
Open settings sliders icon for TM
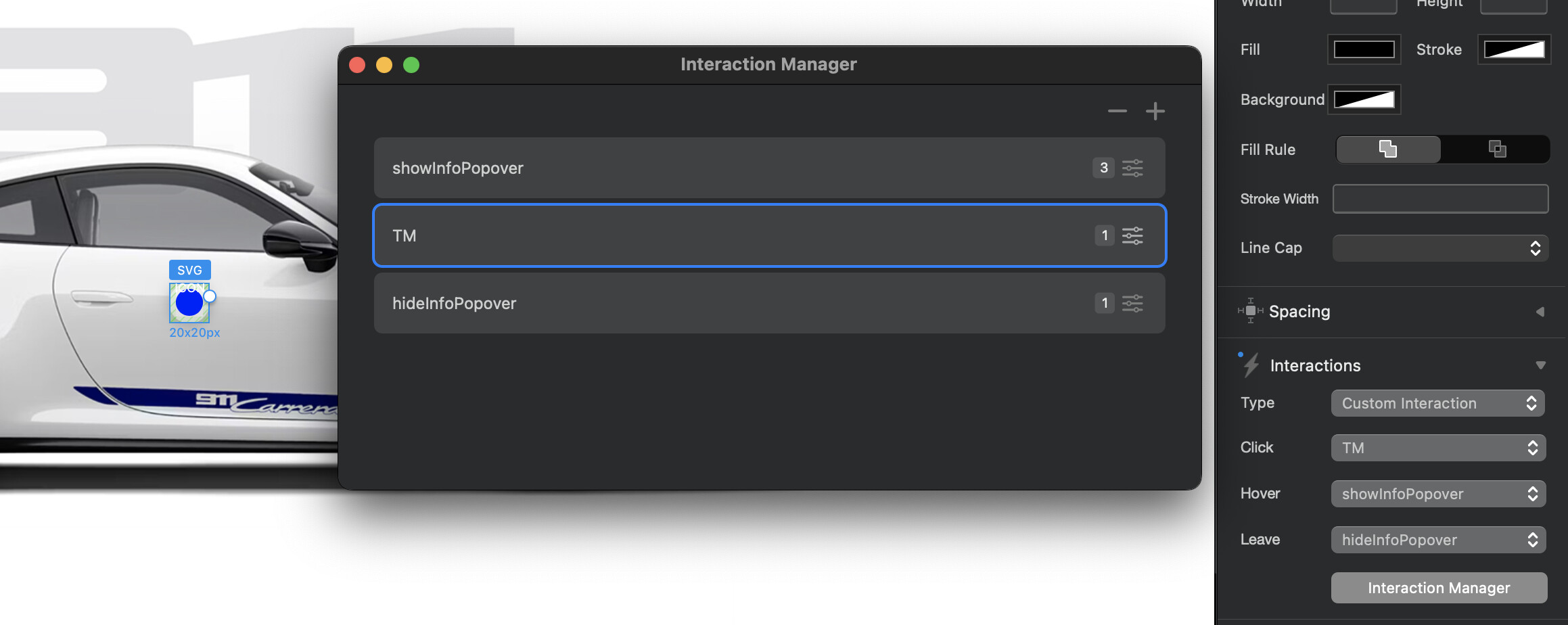click(1132, 235)
